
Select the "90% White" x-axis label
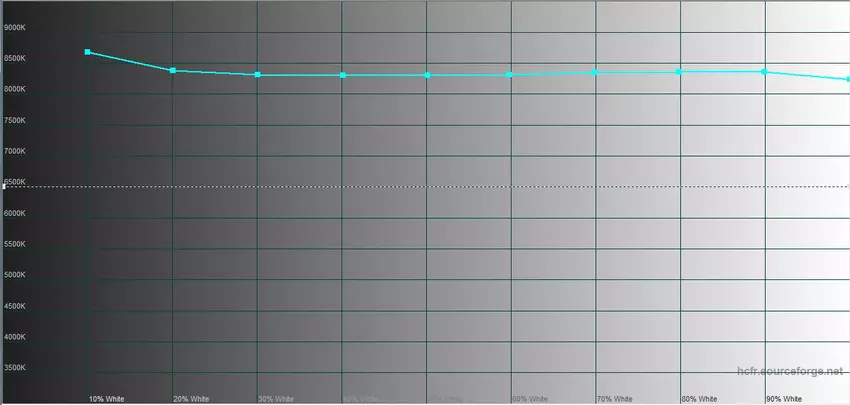coord(783,398)
